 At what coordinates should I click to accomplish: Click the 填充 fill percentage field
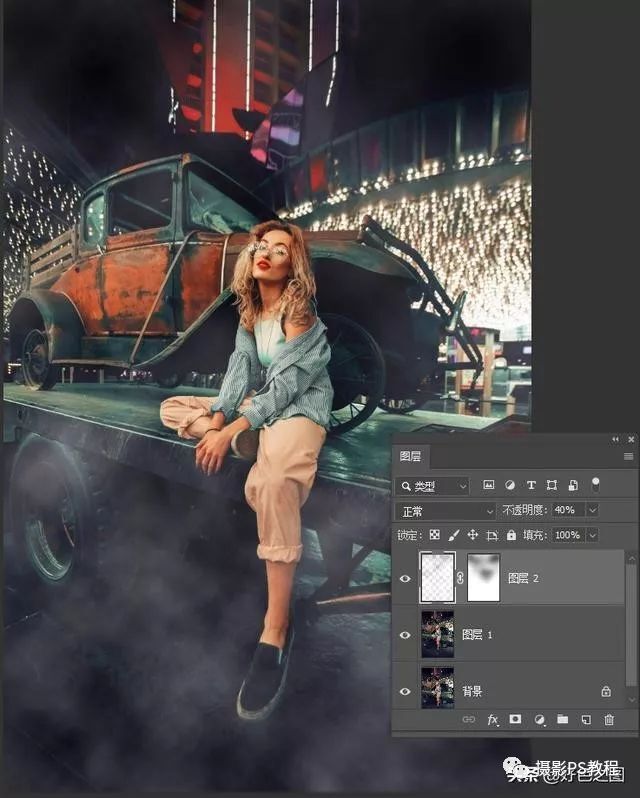coord(567,535)
